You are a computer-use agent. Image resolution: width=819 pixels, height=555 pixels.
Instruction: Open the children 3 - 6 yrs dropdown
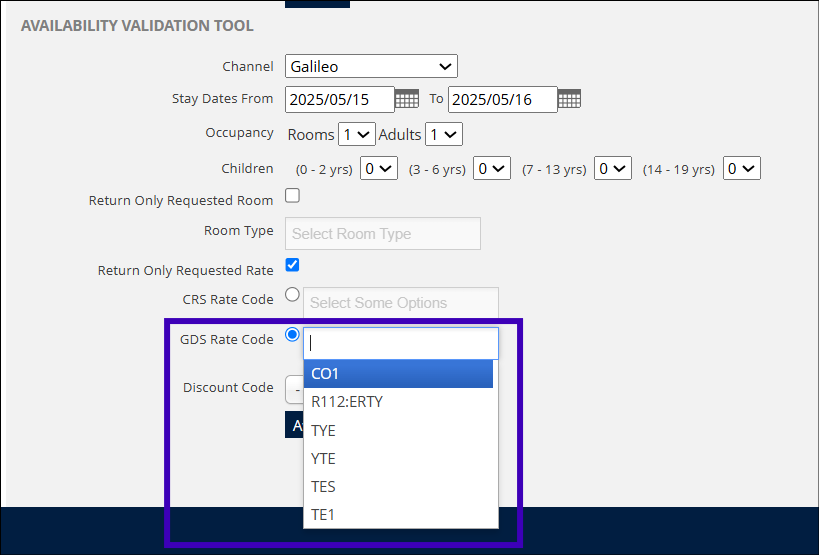[492, 168]
